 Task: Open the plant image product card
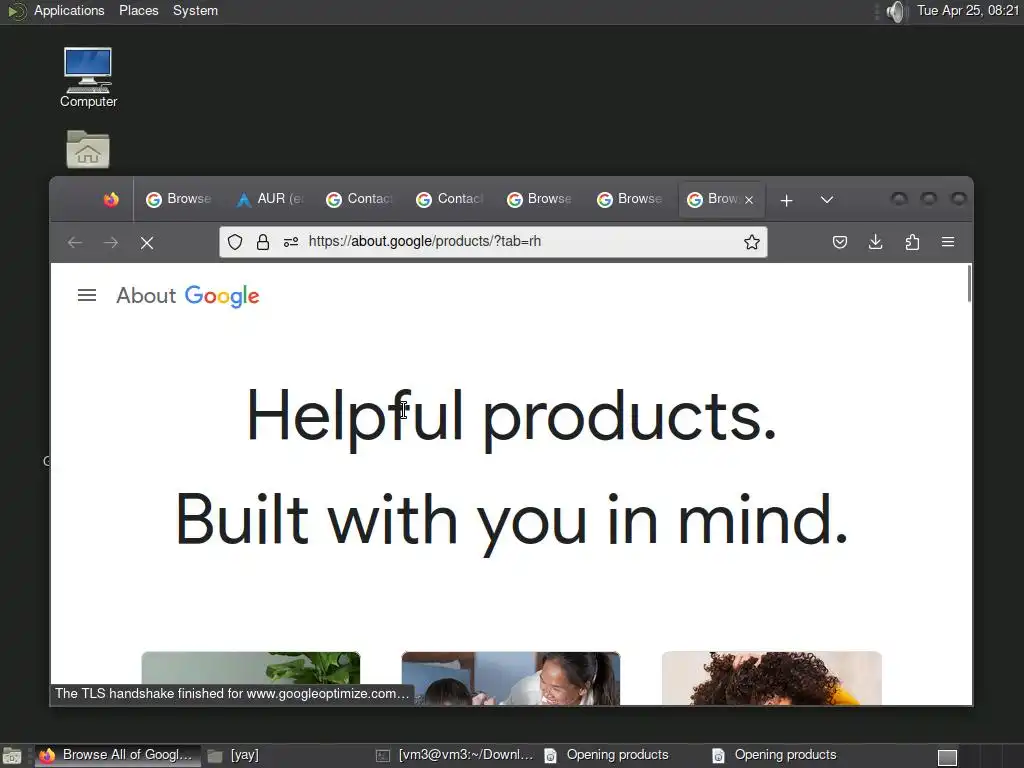251,678
